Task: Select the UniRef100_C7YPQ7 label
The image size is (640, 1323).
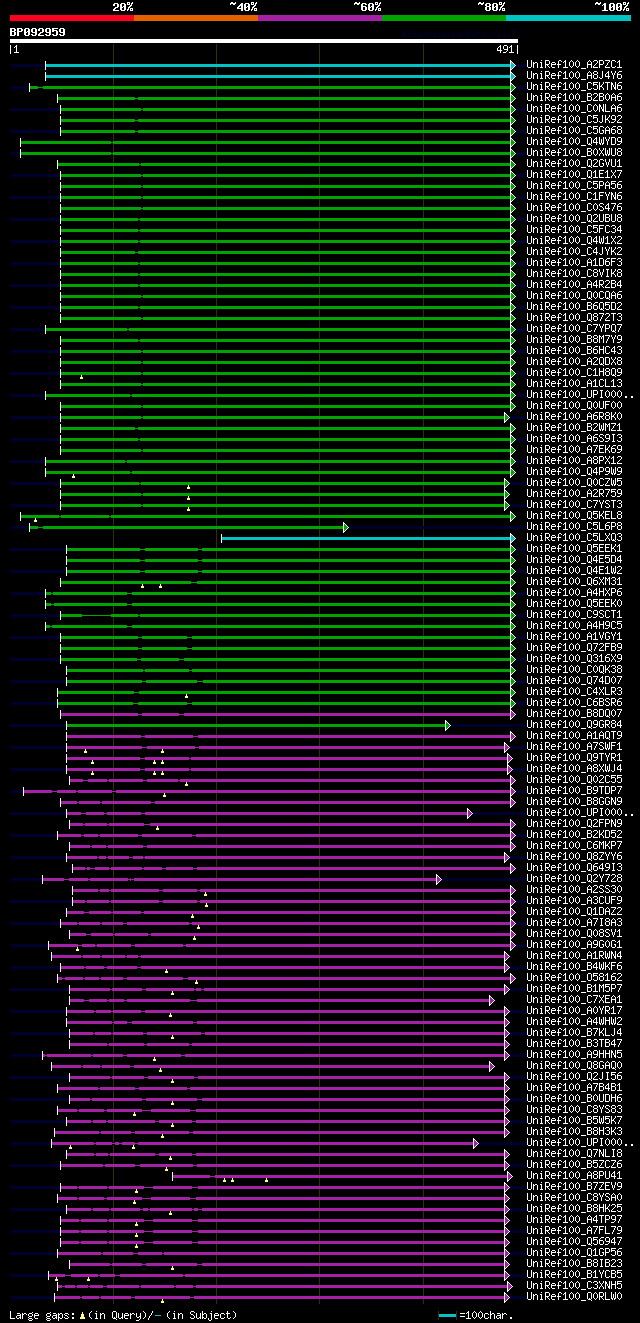Action: point(574,328)
